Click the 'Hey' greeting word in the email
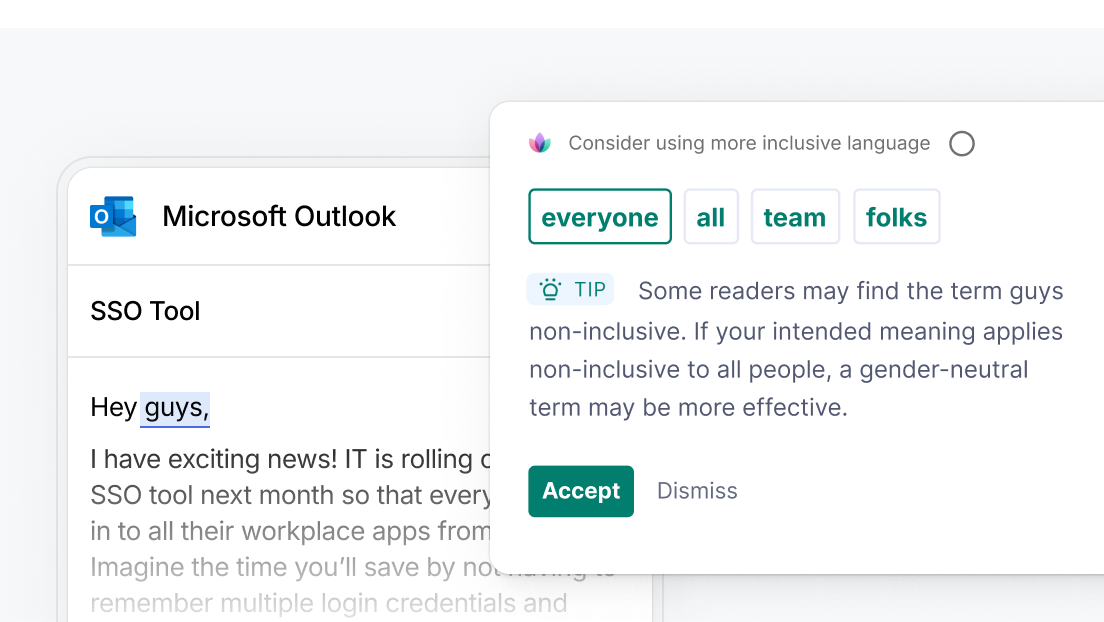1104x622 pixels. [x=113, y=408]
